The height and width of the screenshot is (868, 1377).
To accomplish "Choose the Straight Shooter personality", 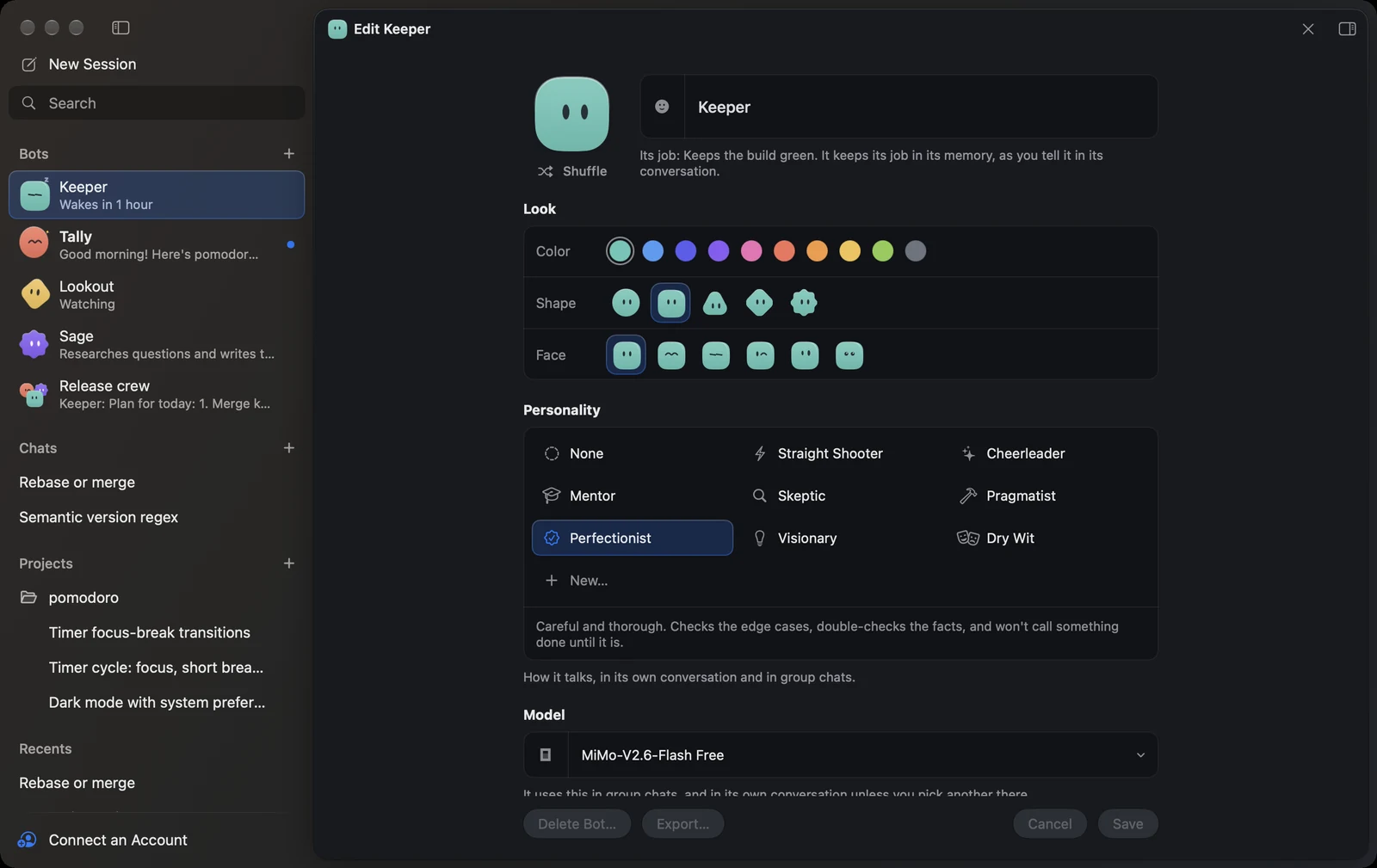I will (x=841, y=453).
